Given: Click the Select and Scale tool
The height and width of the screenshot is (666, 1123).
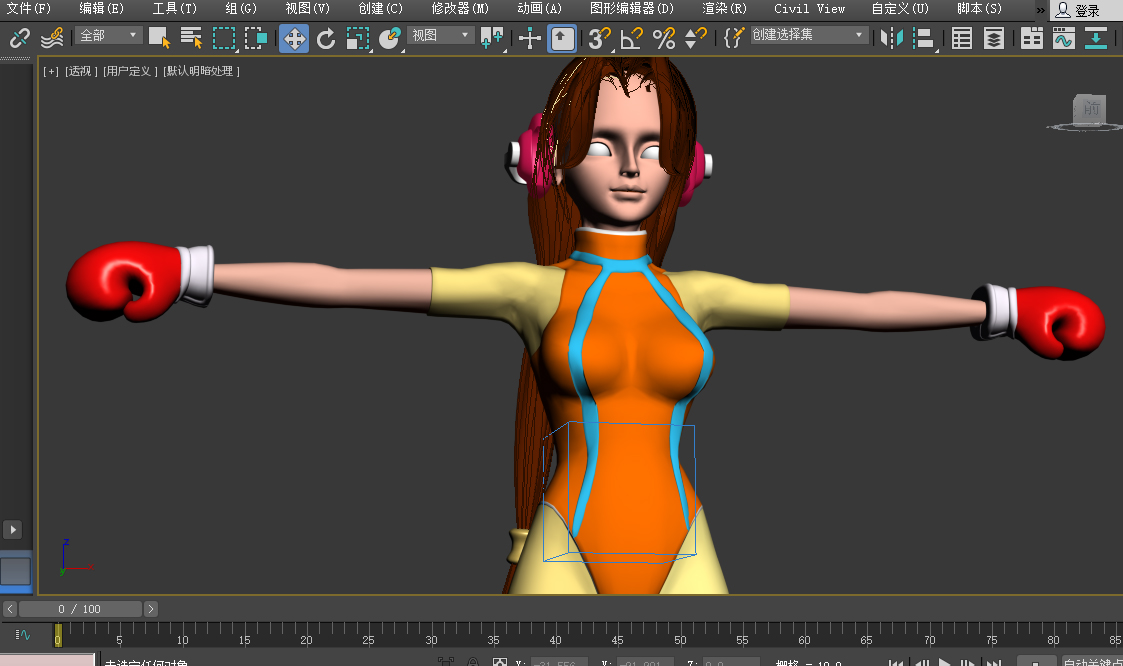Looking at the screenshot, I should tap(358, 39).
